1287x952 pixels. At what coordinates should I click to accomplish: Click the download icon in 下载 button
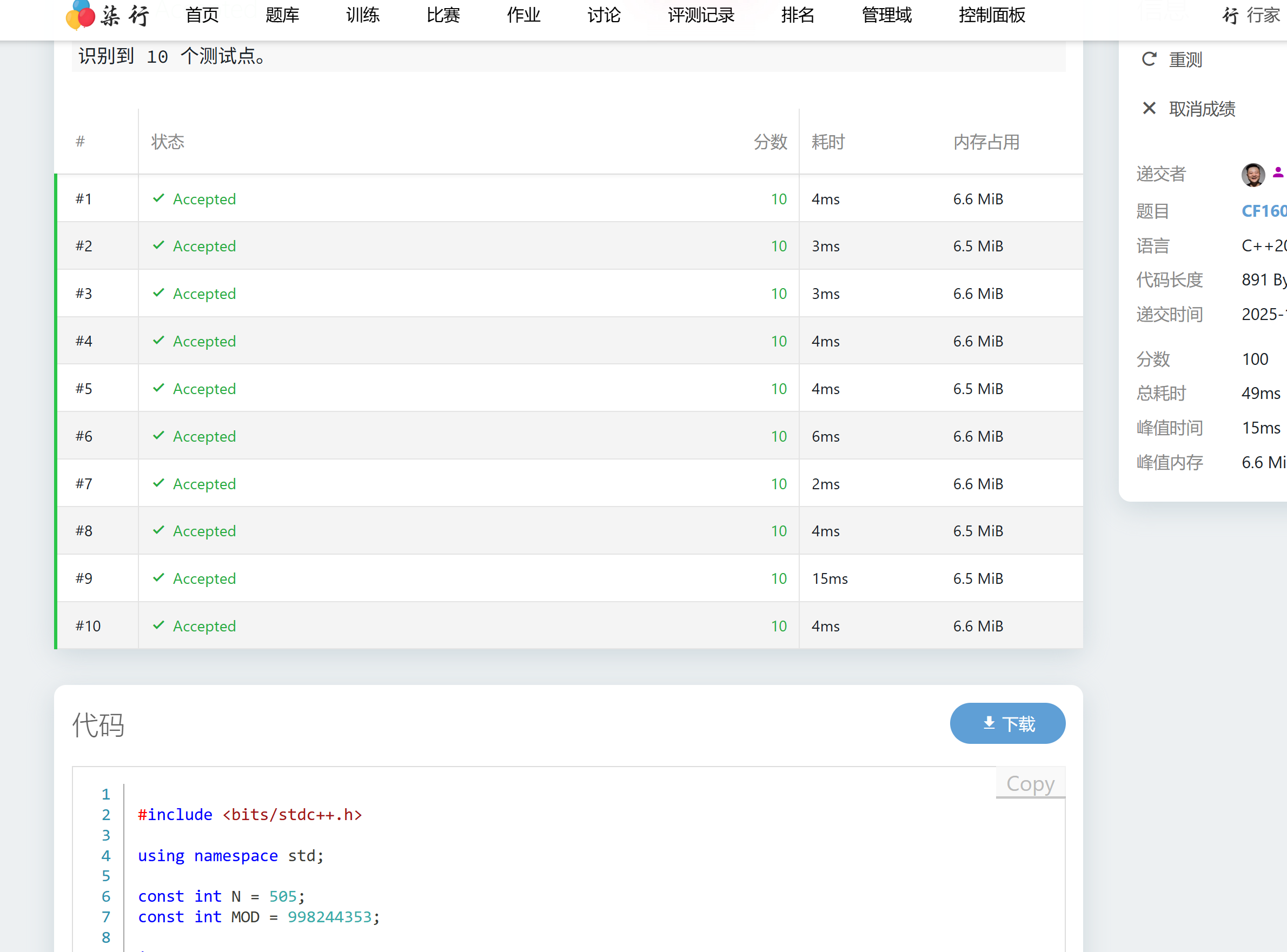tap(989, 723)
